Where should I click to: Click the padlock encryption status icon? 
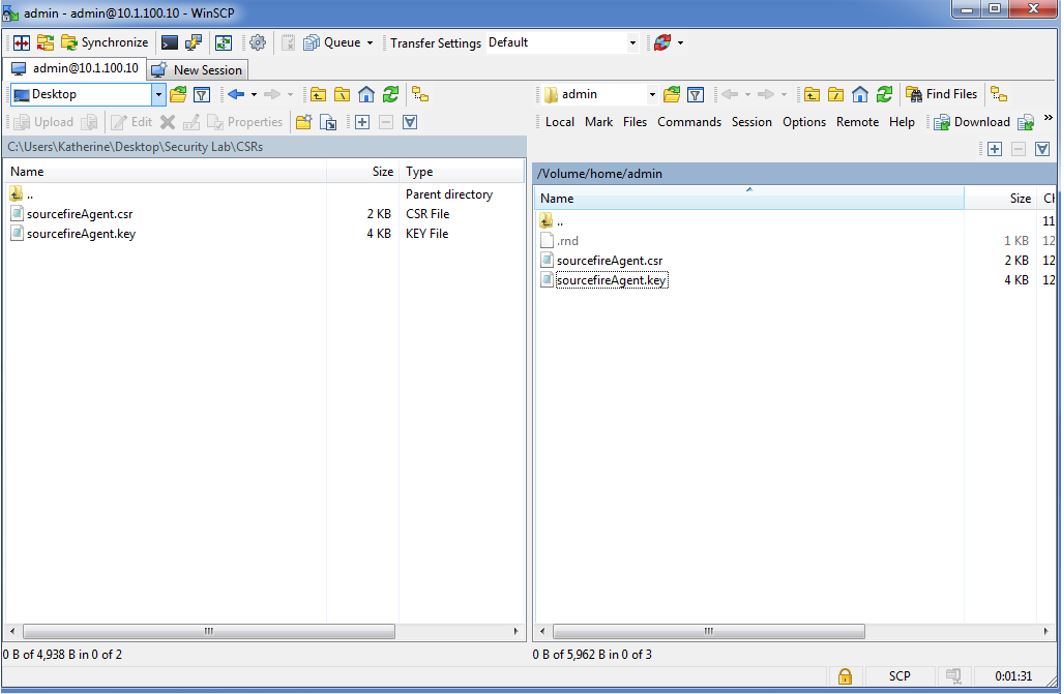(845, 676)
